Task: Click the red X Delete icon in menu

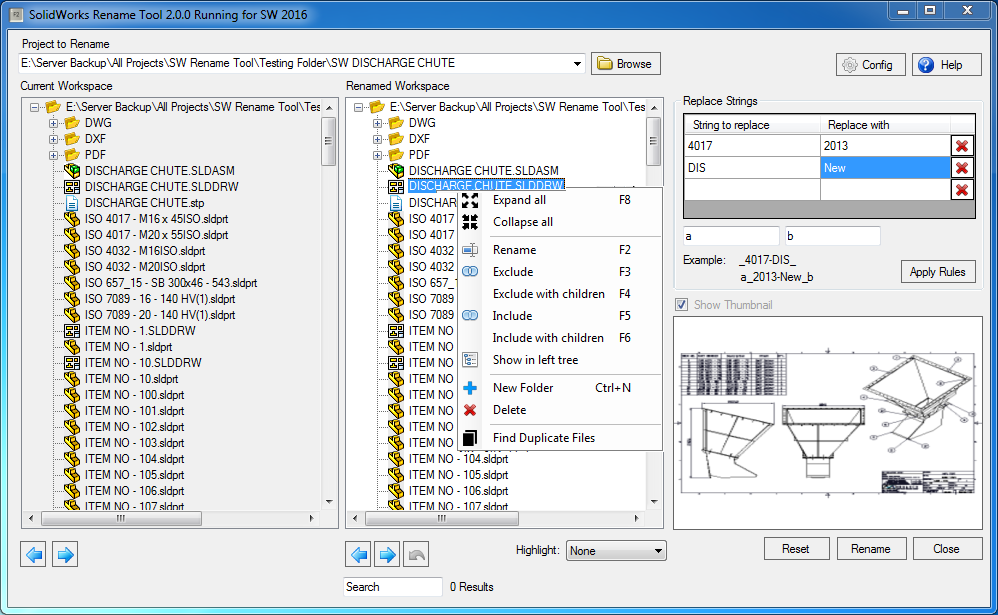Action: [470, 410]
